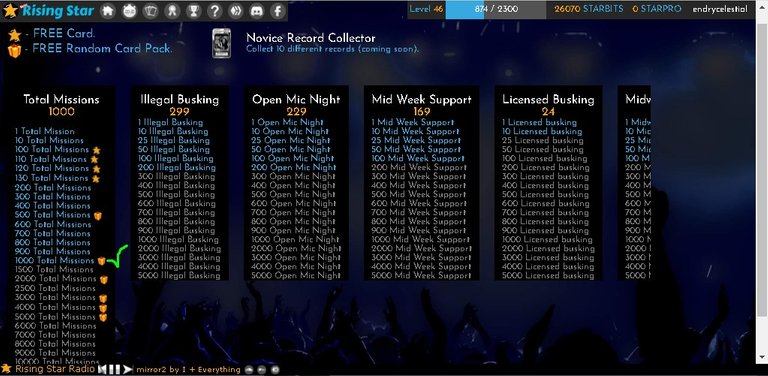This screenshot has width=768, height=376.
Task: Click the 300 Illegal Busking entry
Action: click(x=176, y=176)
